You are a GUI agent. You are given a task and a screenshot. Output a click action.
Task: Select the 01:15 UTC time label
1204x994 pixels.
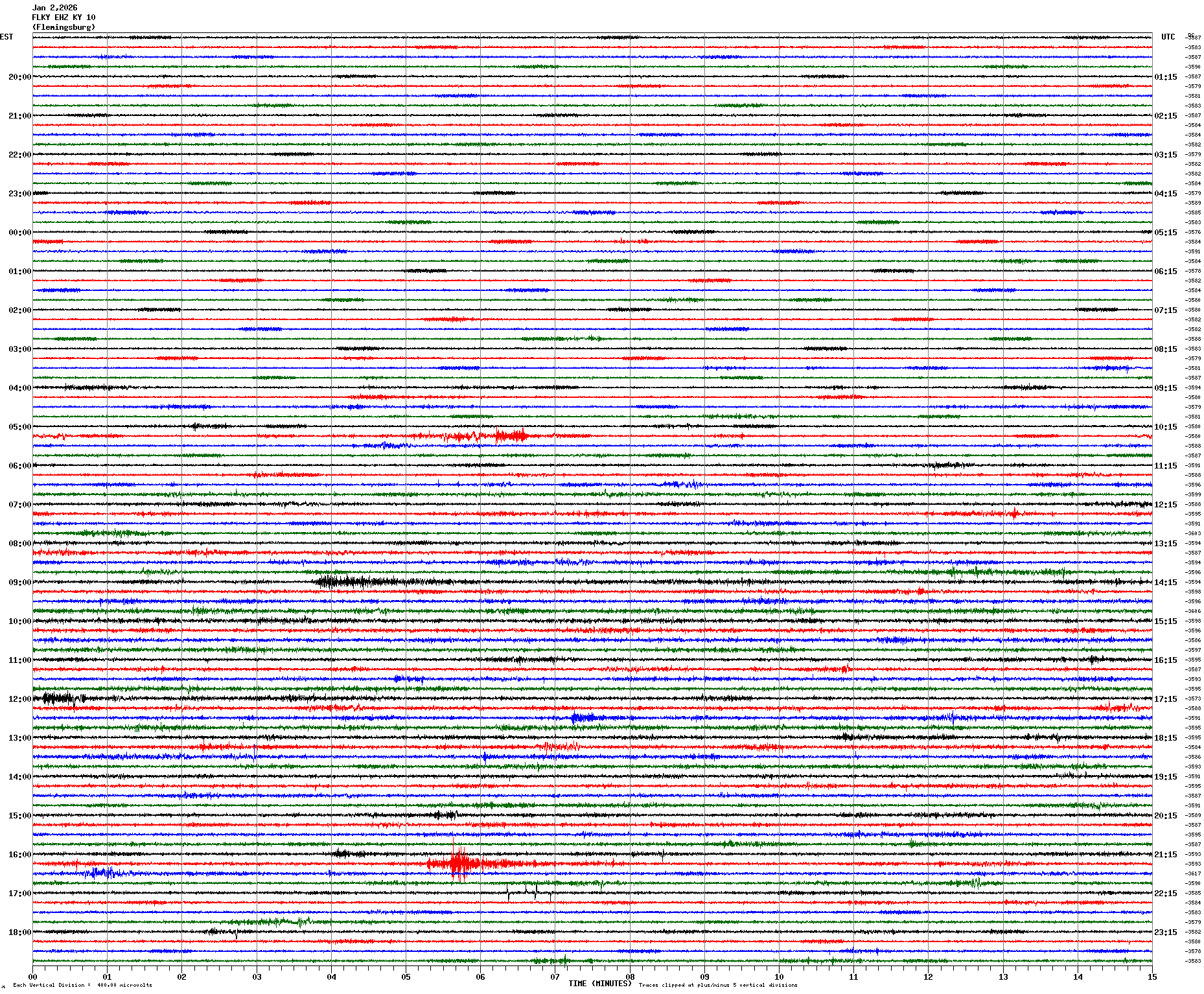coord(1165,77)
